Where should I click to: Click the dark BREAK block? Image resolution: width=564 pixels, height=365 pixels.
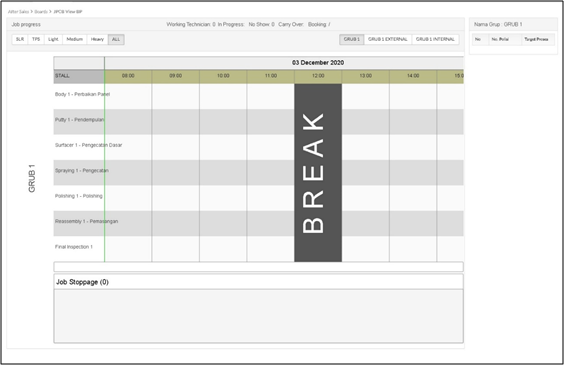[318, 173]
